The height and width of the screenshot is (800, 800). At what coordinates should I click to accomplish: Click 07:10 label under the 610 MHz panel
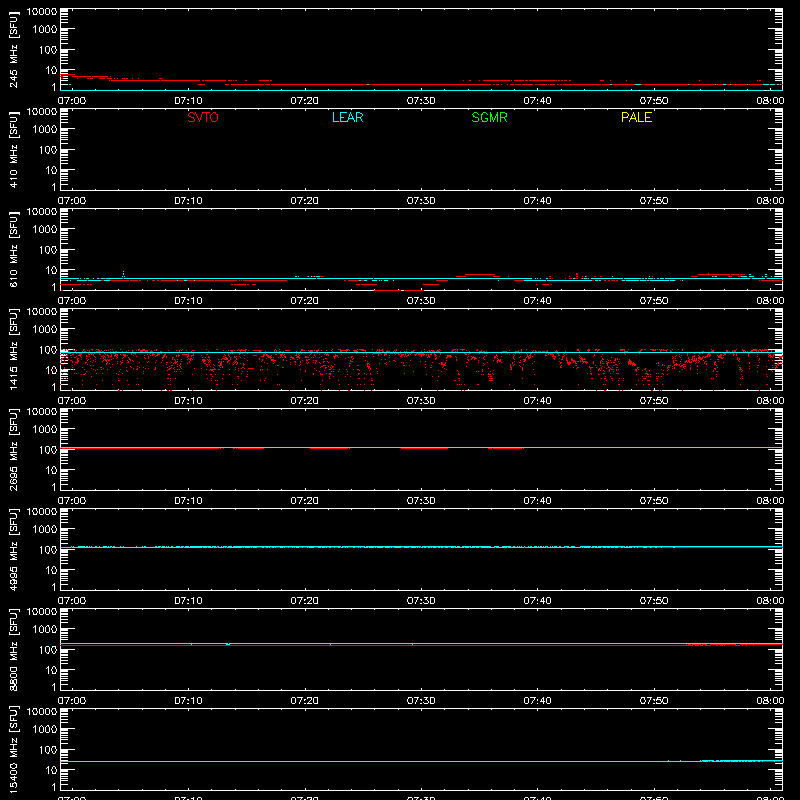click(188, 301)
